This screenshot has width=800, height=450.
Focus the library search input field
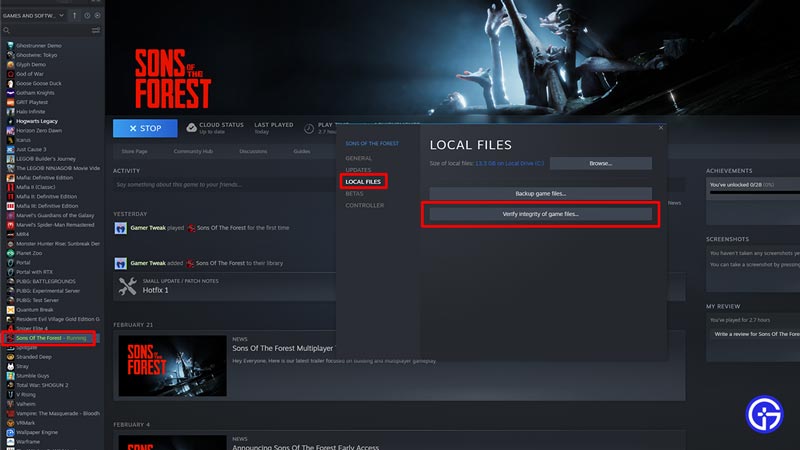point(50,31)
